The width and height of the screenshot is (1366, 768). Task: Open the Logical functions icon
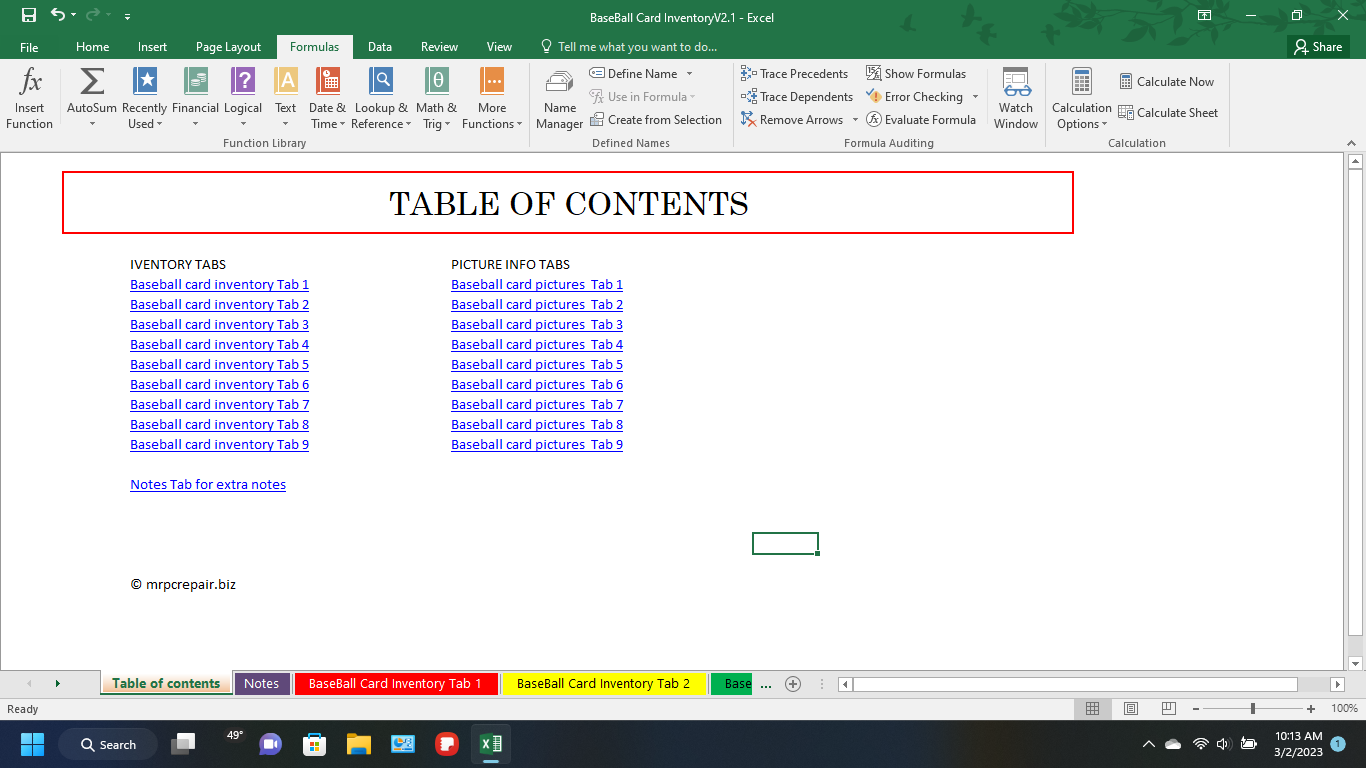coord(243,82)
